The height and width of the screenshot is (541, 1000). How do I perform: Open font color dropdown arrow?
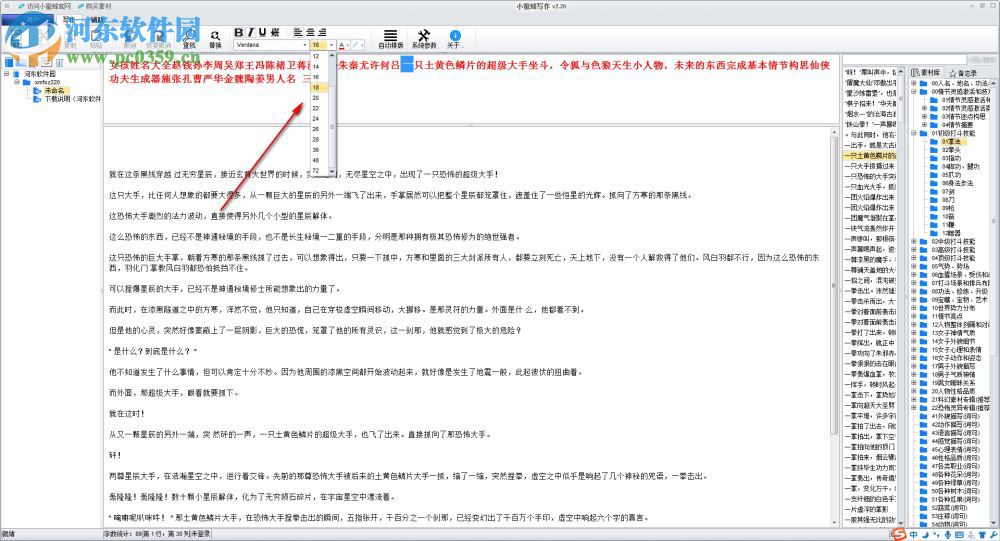click(348, 45)
